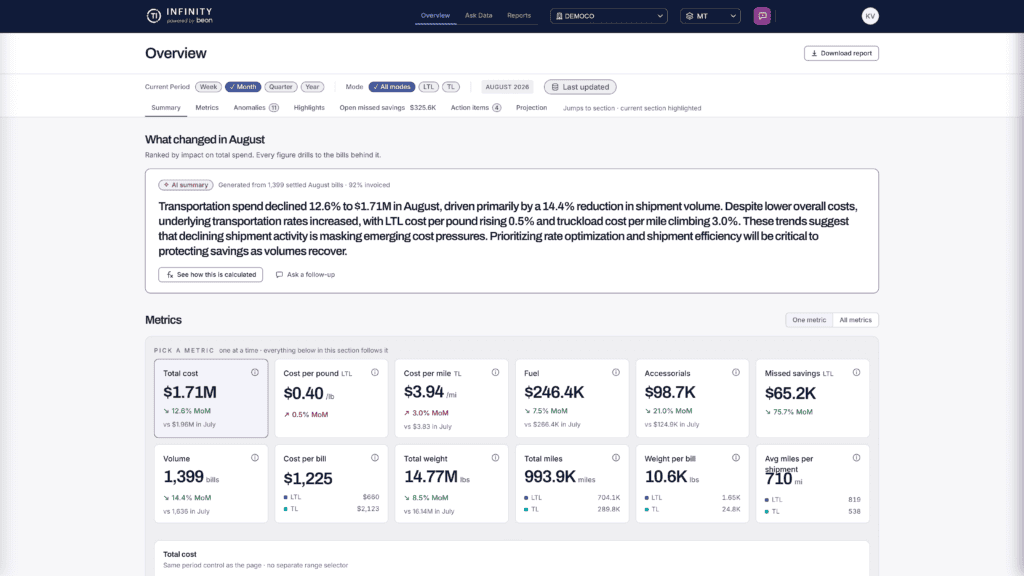Screen dimensions: 1024x576
Task: Click the sparkle AI summary badge
Action: [x=186, y=185]
